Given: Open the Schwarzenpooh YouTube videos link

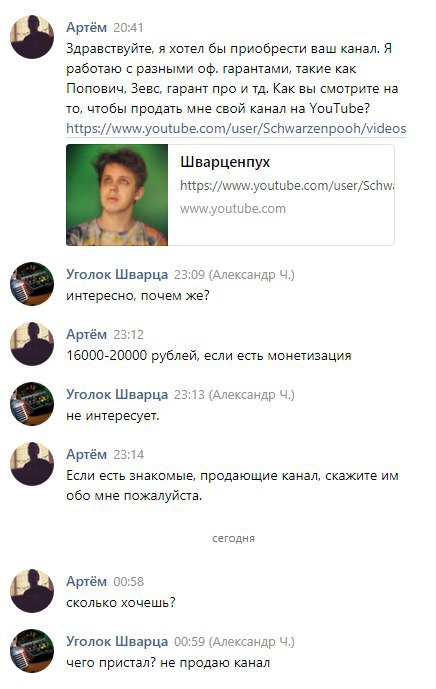Looking at the screenshot, I should pyautogui.click(x=236, y=129).
